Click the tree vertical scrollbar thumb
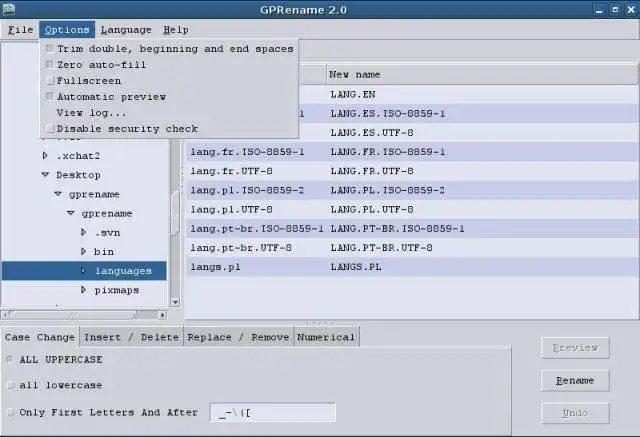The height and width of the screenshot is (437, 640). 175,213
